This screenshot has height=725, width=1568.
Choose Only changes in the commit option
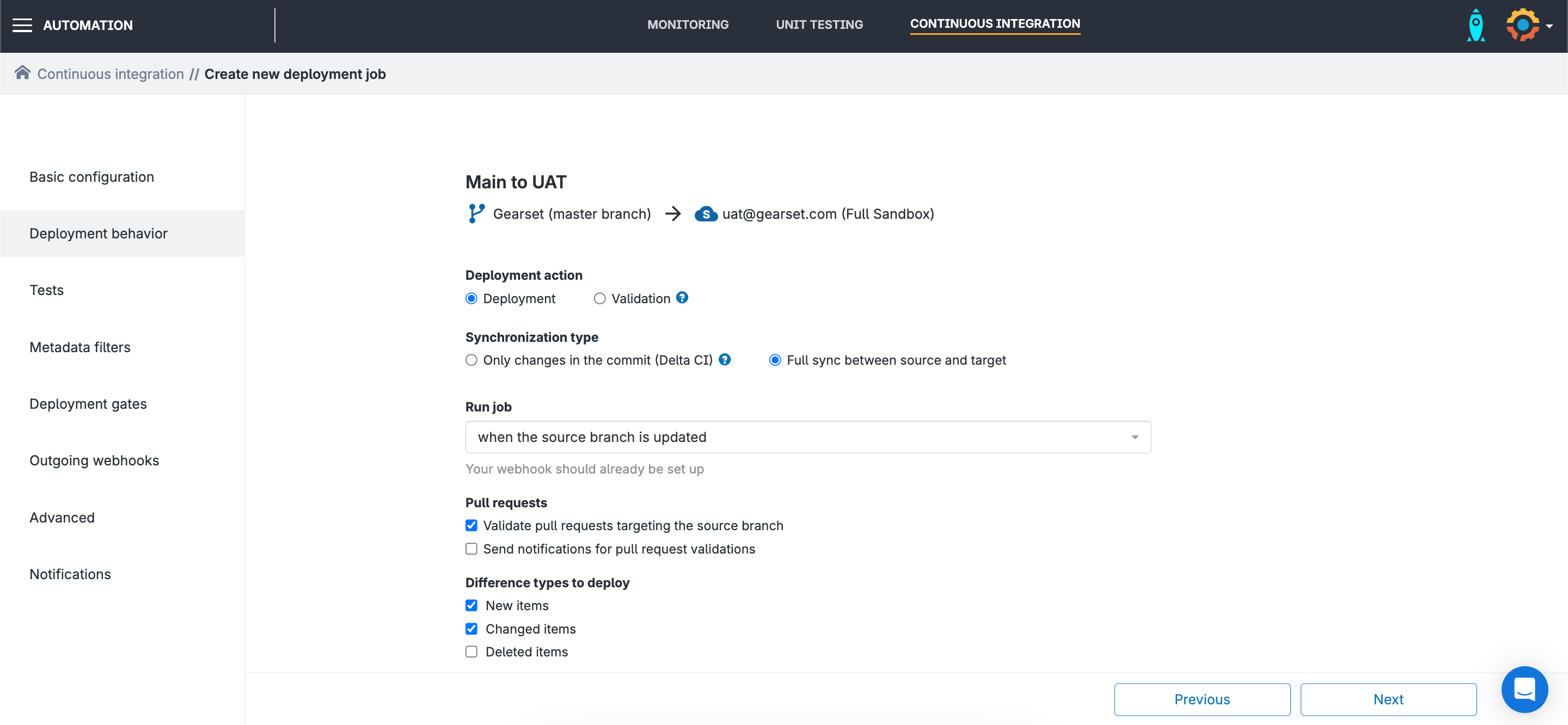[x=471, y=360]
